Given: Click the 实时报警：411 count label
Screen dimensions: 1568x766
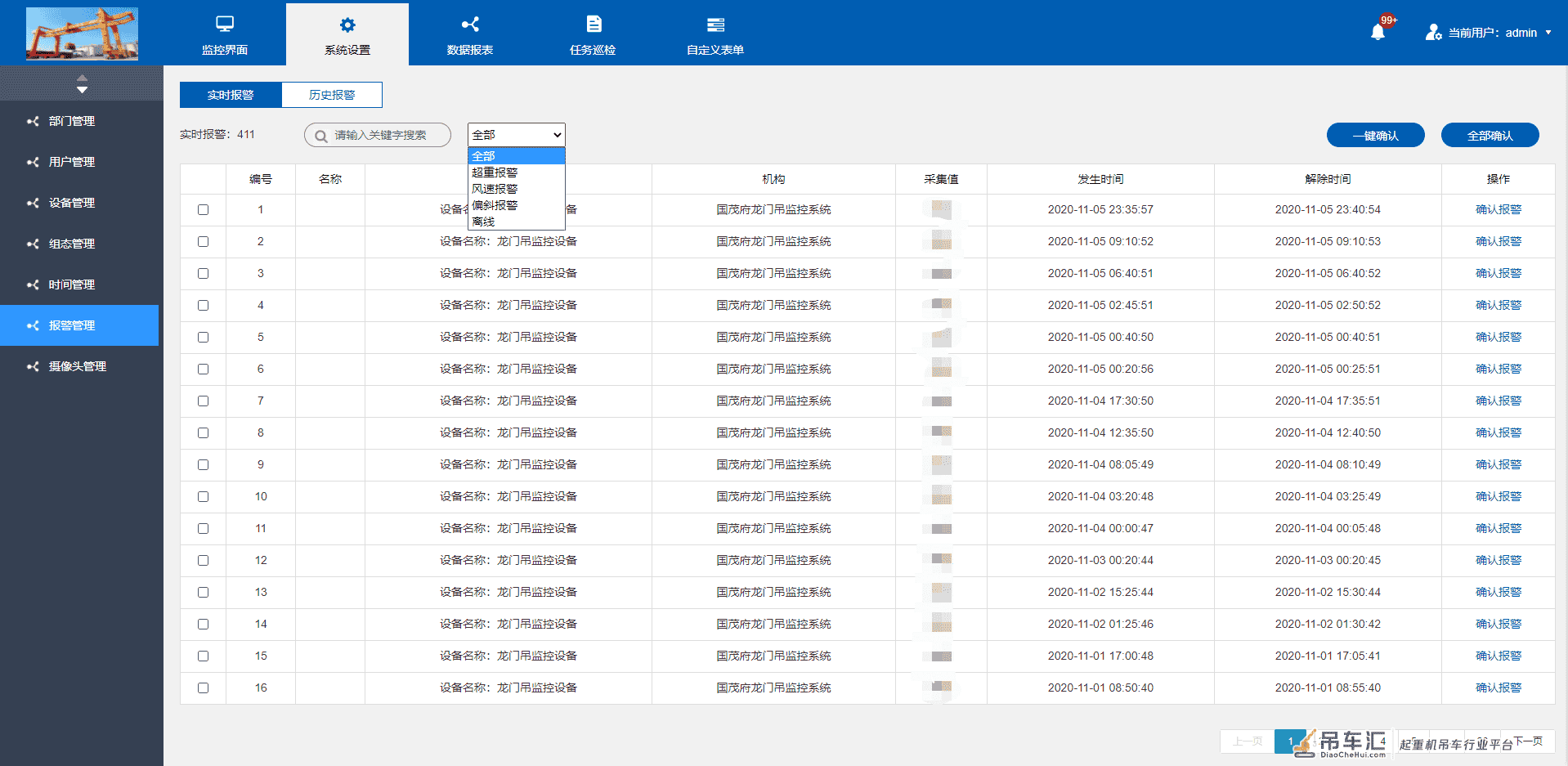Looking at the screenshot, I should [x=217, y=134].
